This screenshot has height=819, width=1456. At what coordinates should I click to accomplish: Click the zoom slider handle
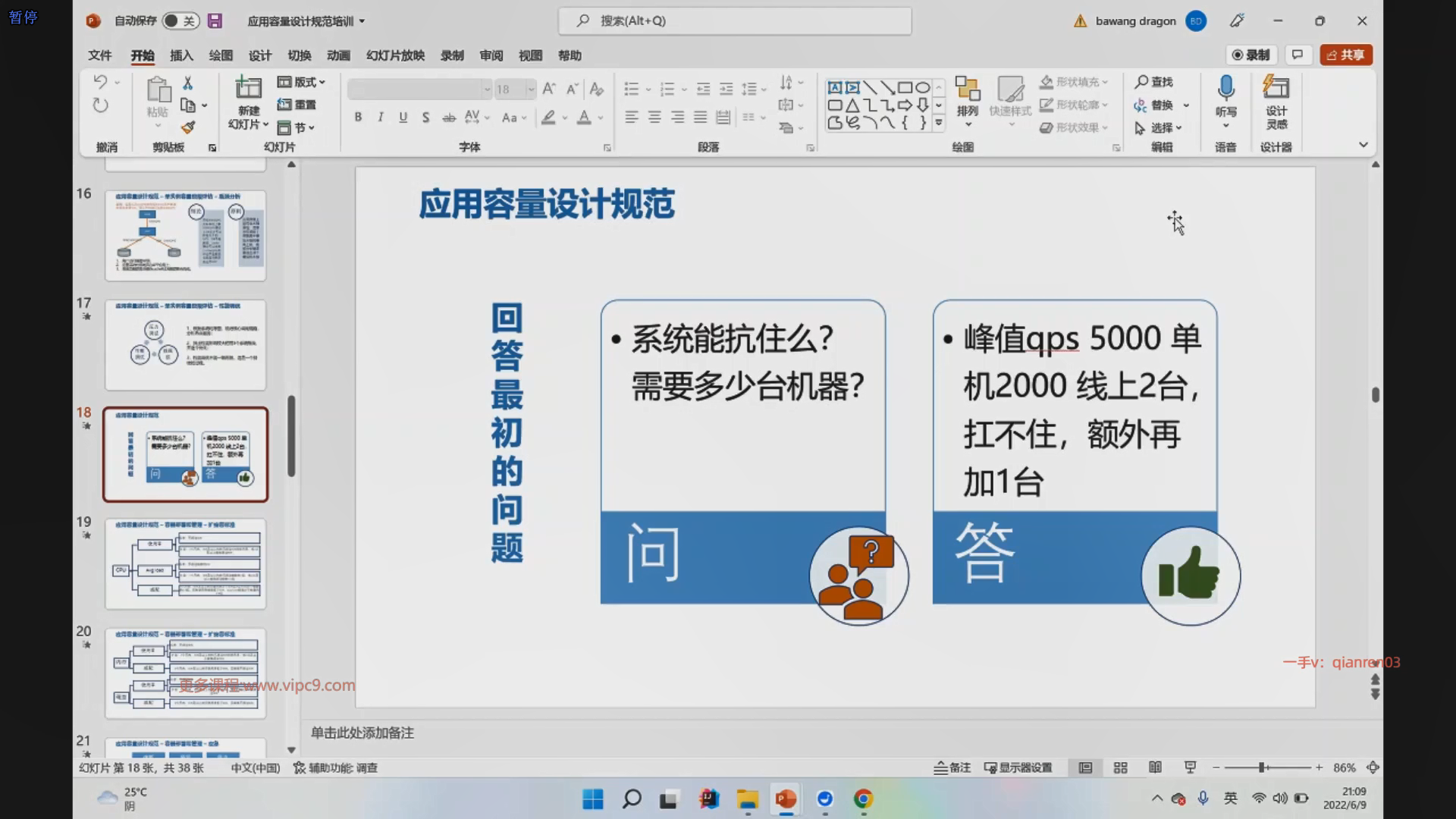(1263, 767)
